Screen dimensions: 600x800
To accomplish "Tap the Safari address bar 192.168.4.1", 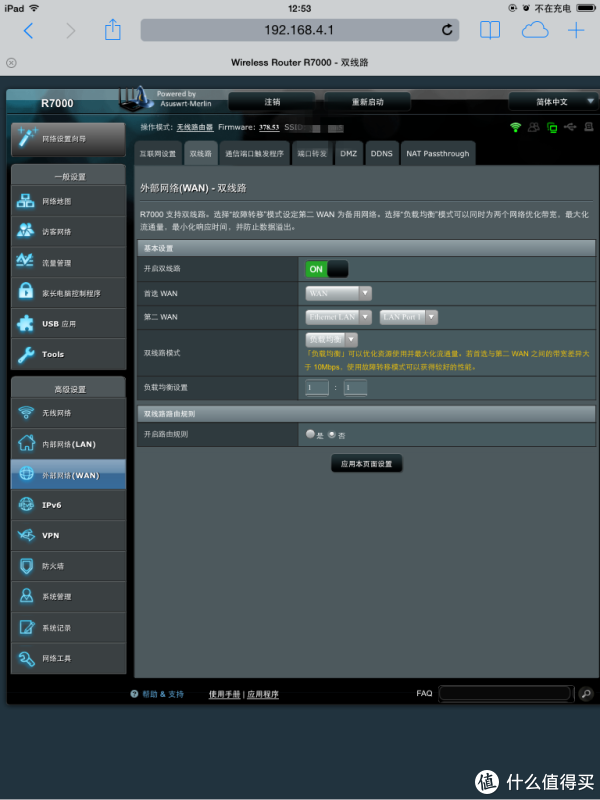I will pyautogui.click(x=299, y=30).
